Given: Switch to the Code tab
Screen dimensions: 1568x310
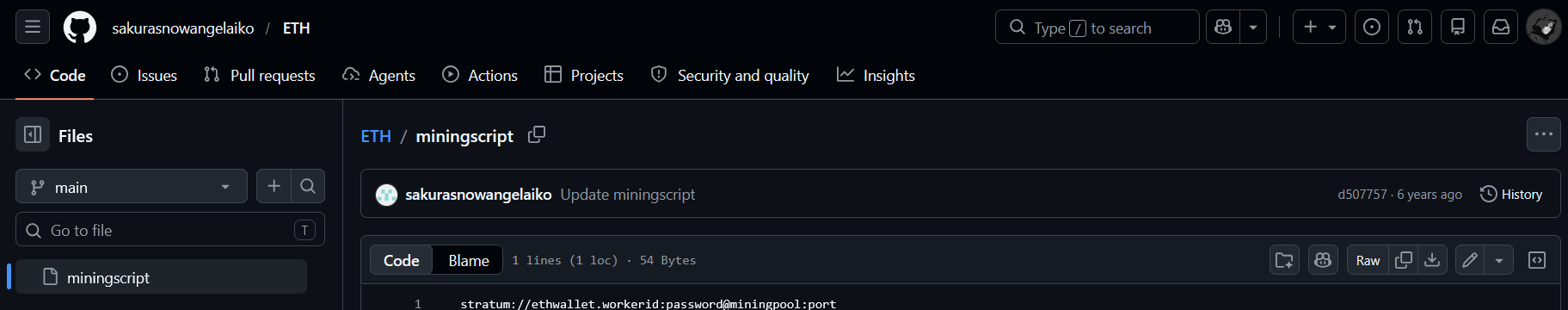Looking at the screenshot, I should point(55,76).
